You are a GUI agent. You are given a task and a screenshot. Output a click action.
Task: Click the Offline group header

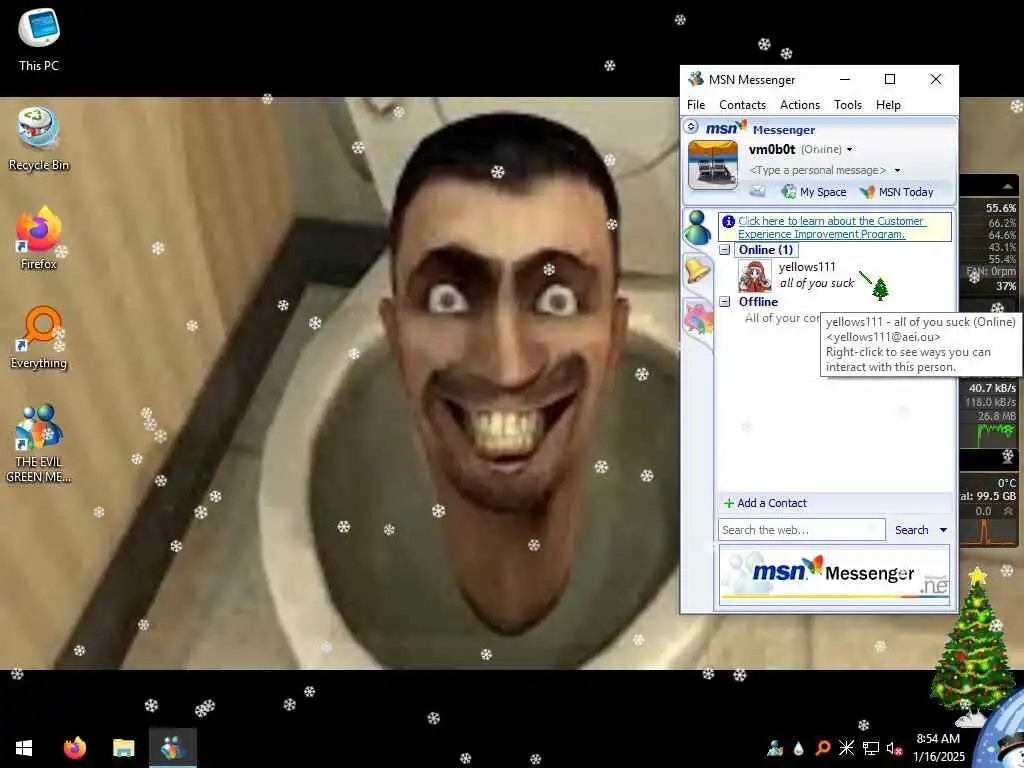pyautogui.click(x=758, y=302)
